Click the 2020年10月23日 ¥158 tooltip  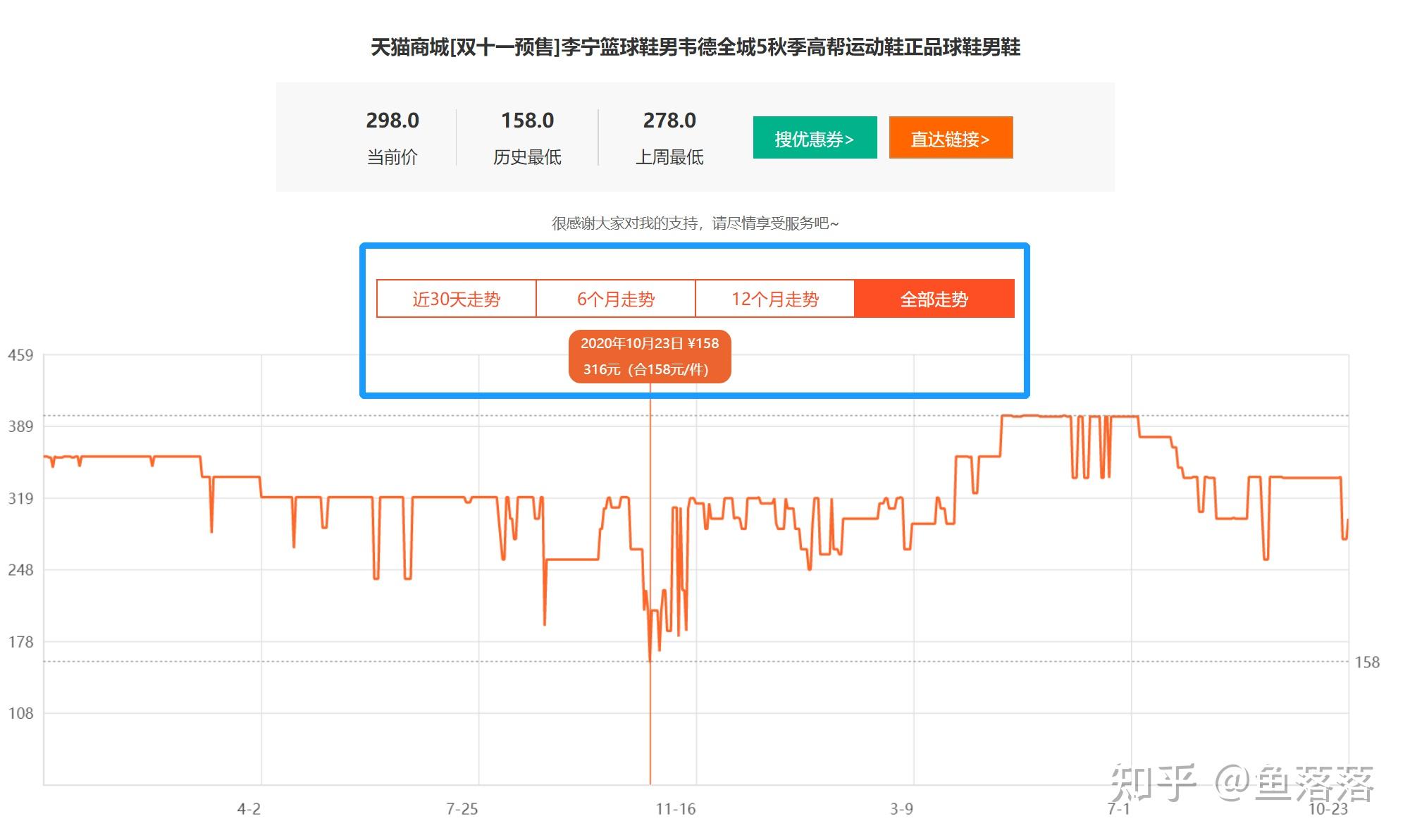click(650, 357)
